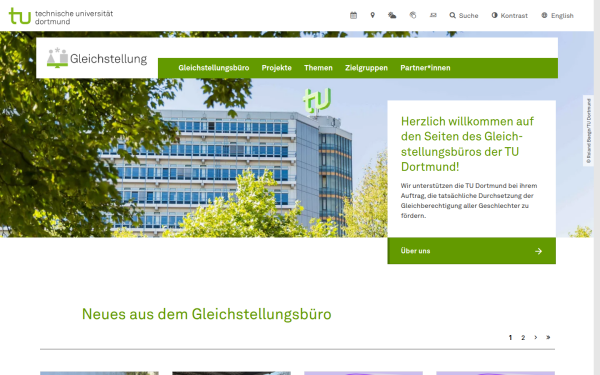Click the Über uns button
Viewport: 600px width, 375px height.
[471, 251]
